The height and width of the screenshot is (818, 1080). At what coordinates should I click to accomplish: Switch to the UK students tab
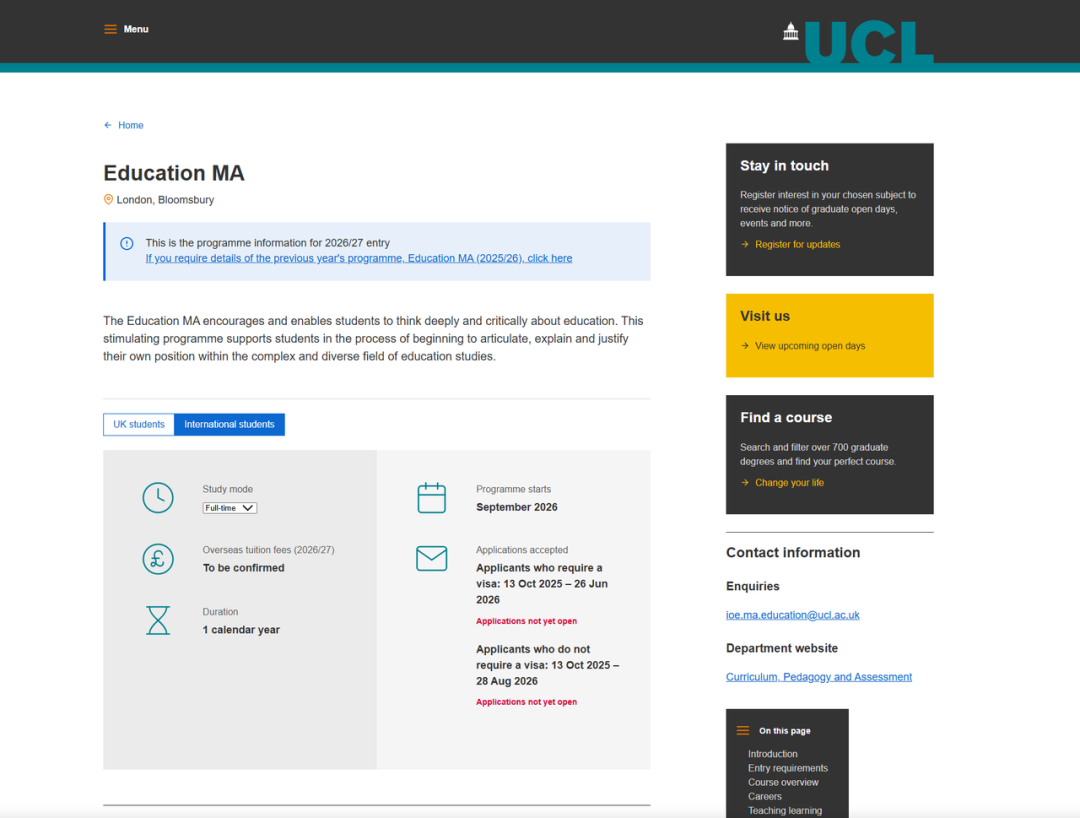pos(139,425)
